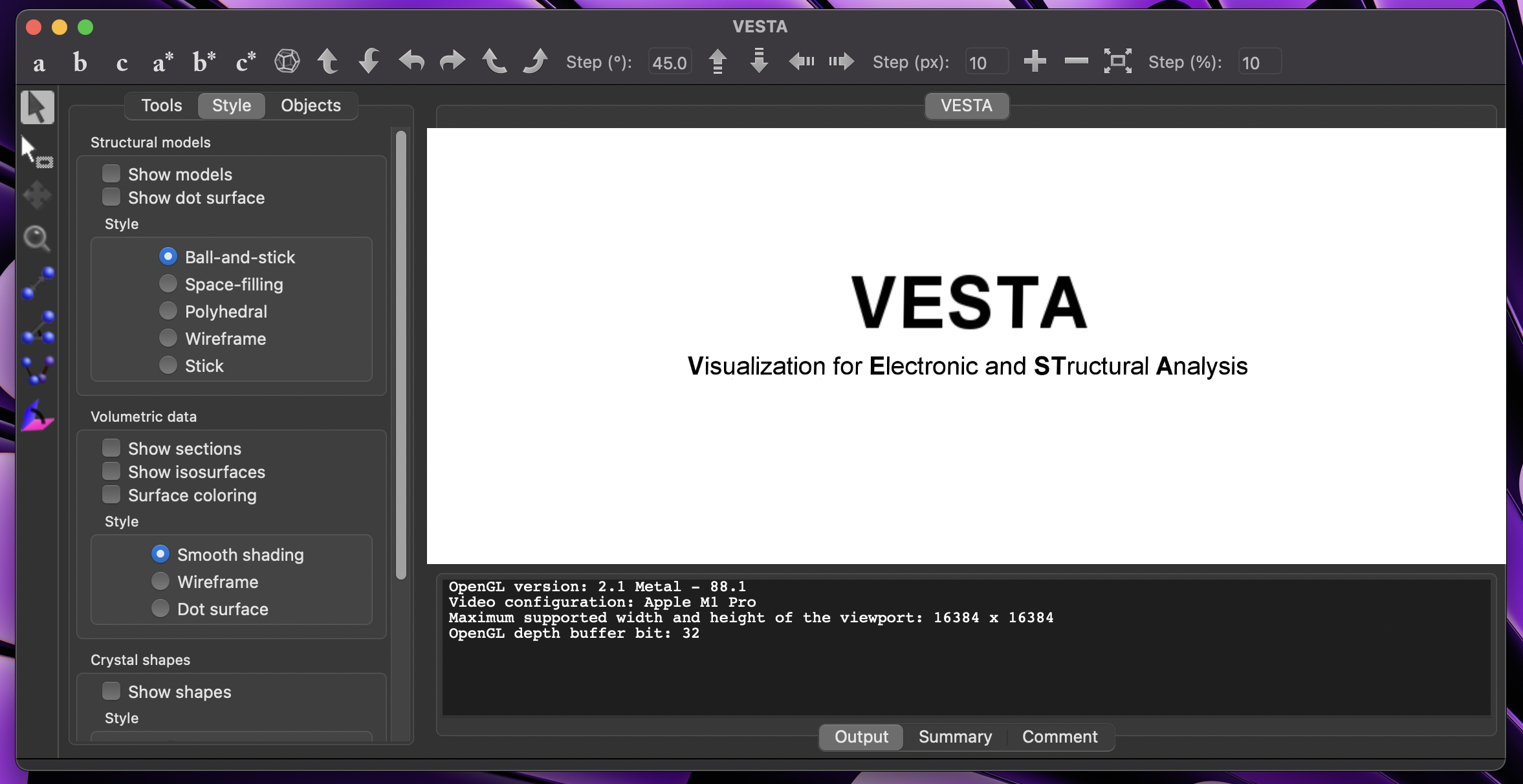This screenshot has height=784, width=1523.
Task: View along the a axis
Action: tap(39, 63)
